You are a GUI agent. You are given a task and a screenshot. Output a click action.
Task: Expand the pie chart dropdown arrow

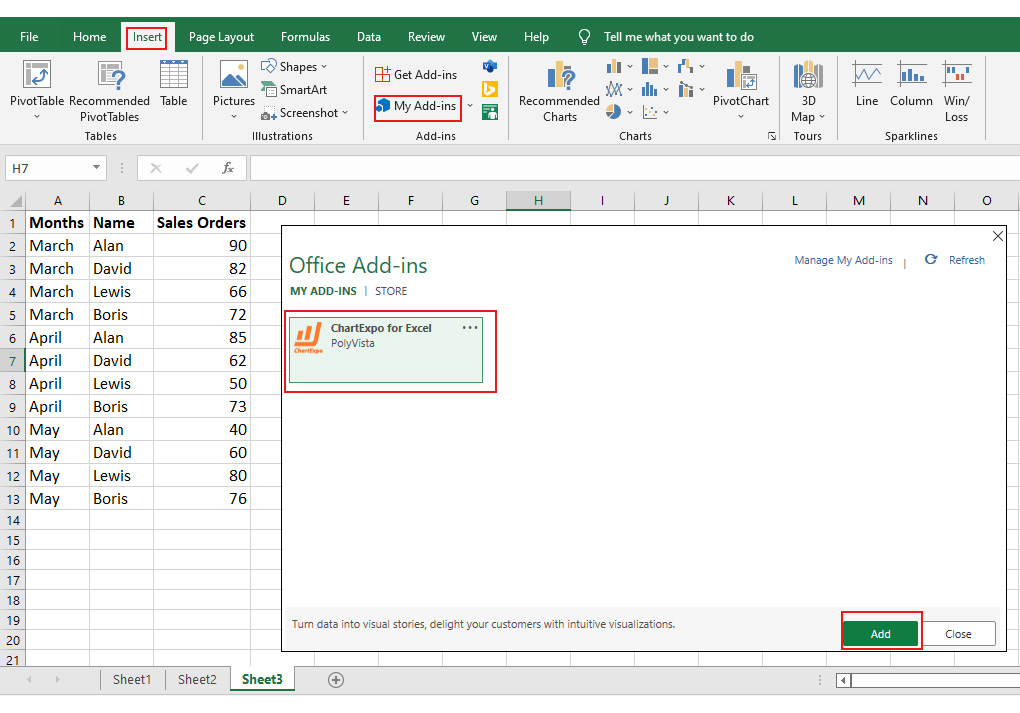(x=630, y=113)
